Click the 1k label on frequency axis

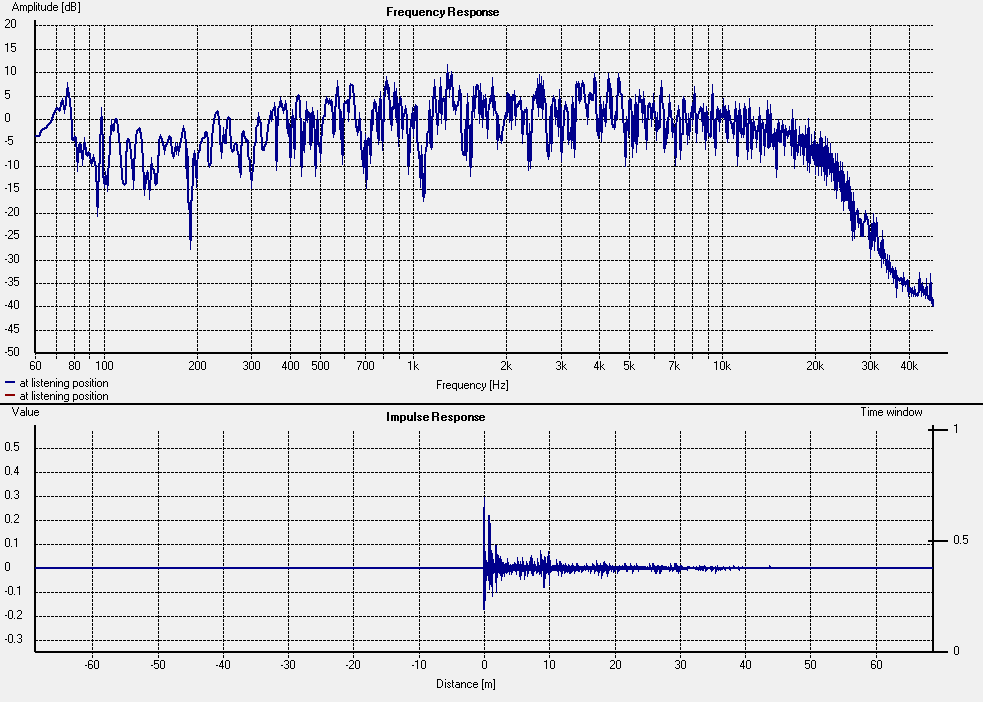tap(412, 366)
